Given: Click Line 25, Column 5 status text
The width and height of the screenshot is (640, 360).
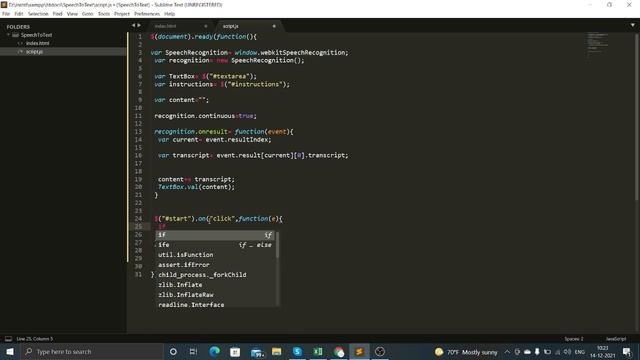Looking at the screenshot, I should click(35, 339).
